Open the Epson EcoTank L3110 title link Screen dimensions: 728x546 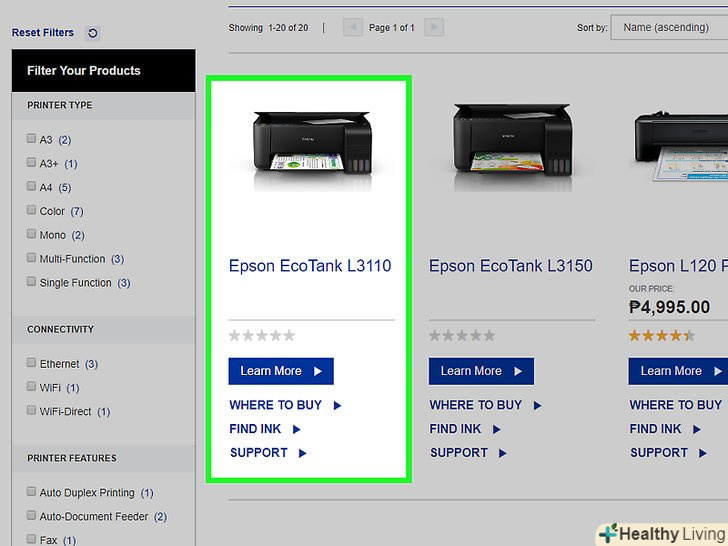[310, 266]
